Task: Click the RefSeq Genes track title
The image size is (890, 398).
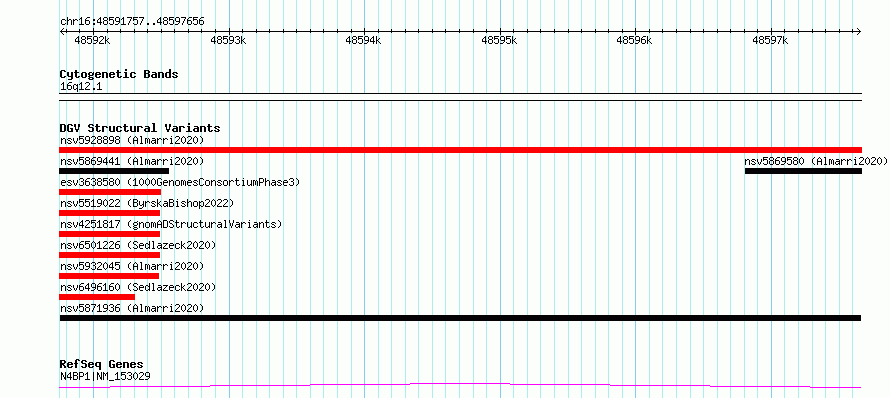Action: (101, 365)
